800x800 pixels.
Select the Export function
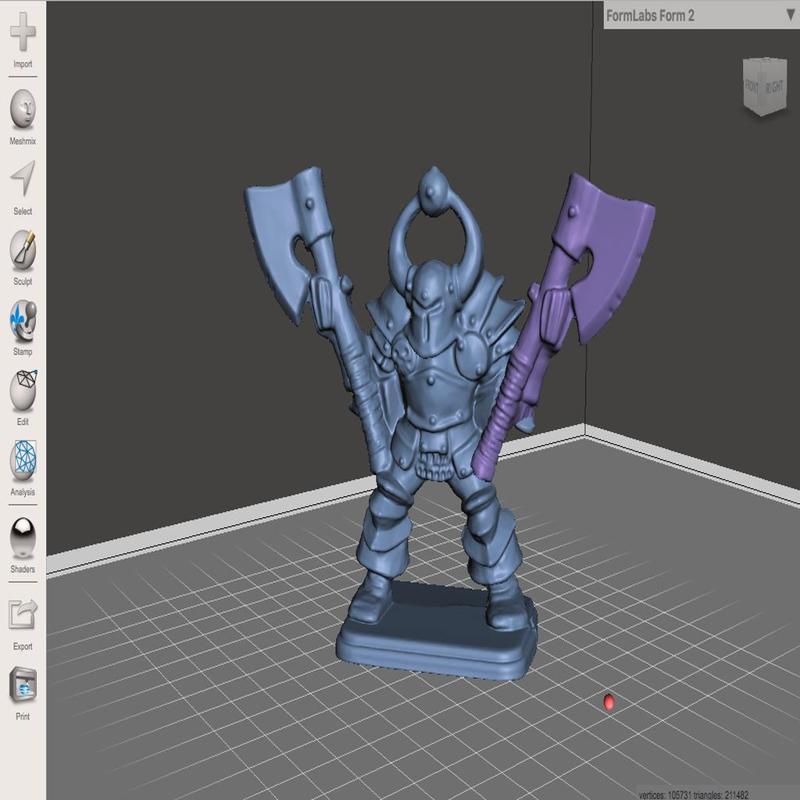click(x=22, y=615)
